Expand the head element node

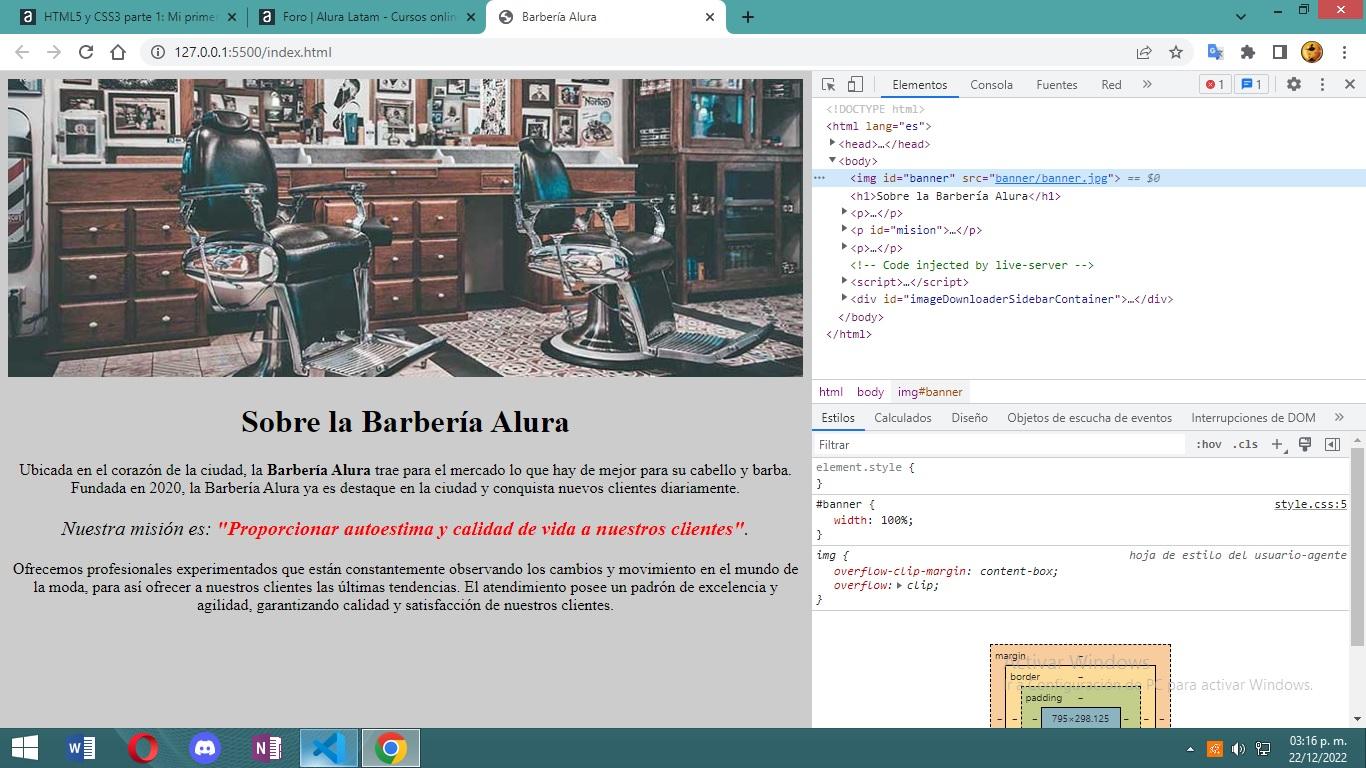pyautogui.click(x=833, y=143)
